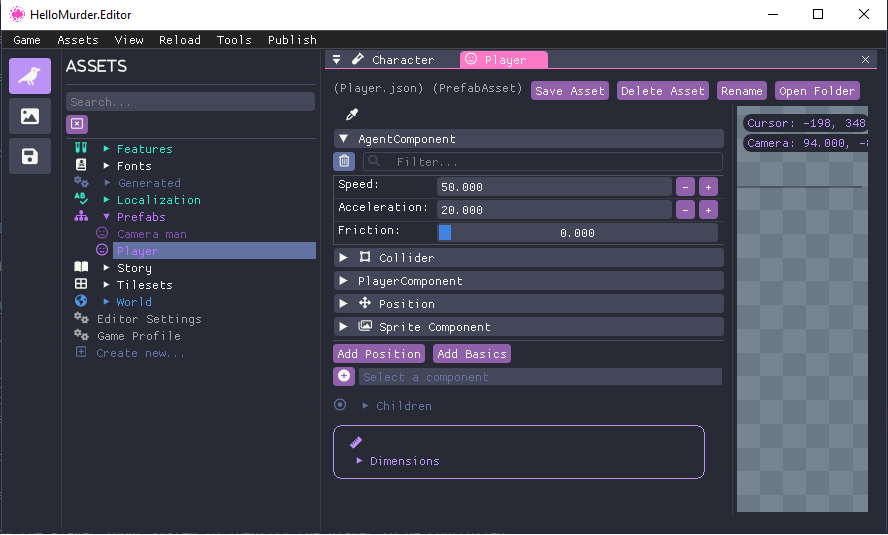Click the Friction slider
Image resolution: width=888 pixels, height=535 pixels.
(x=577, y=233)
